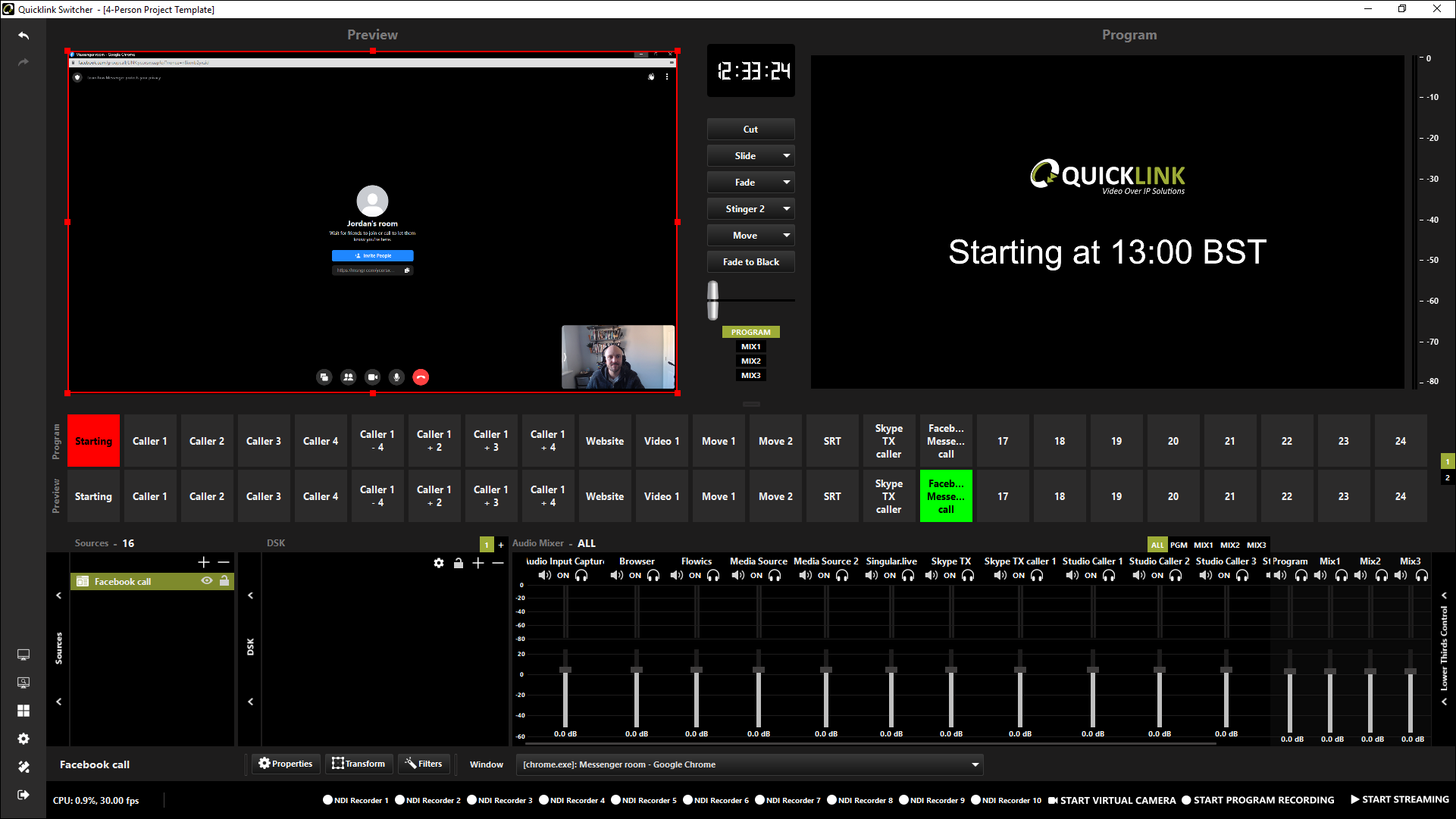Open the Stinger 2 dropdown arrow
The image size is (1456, 819).
(x=787, y=209)
